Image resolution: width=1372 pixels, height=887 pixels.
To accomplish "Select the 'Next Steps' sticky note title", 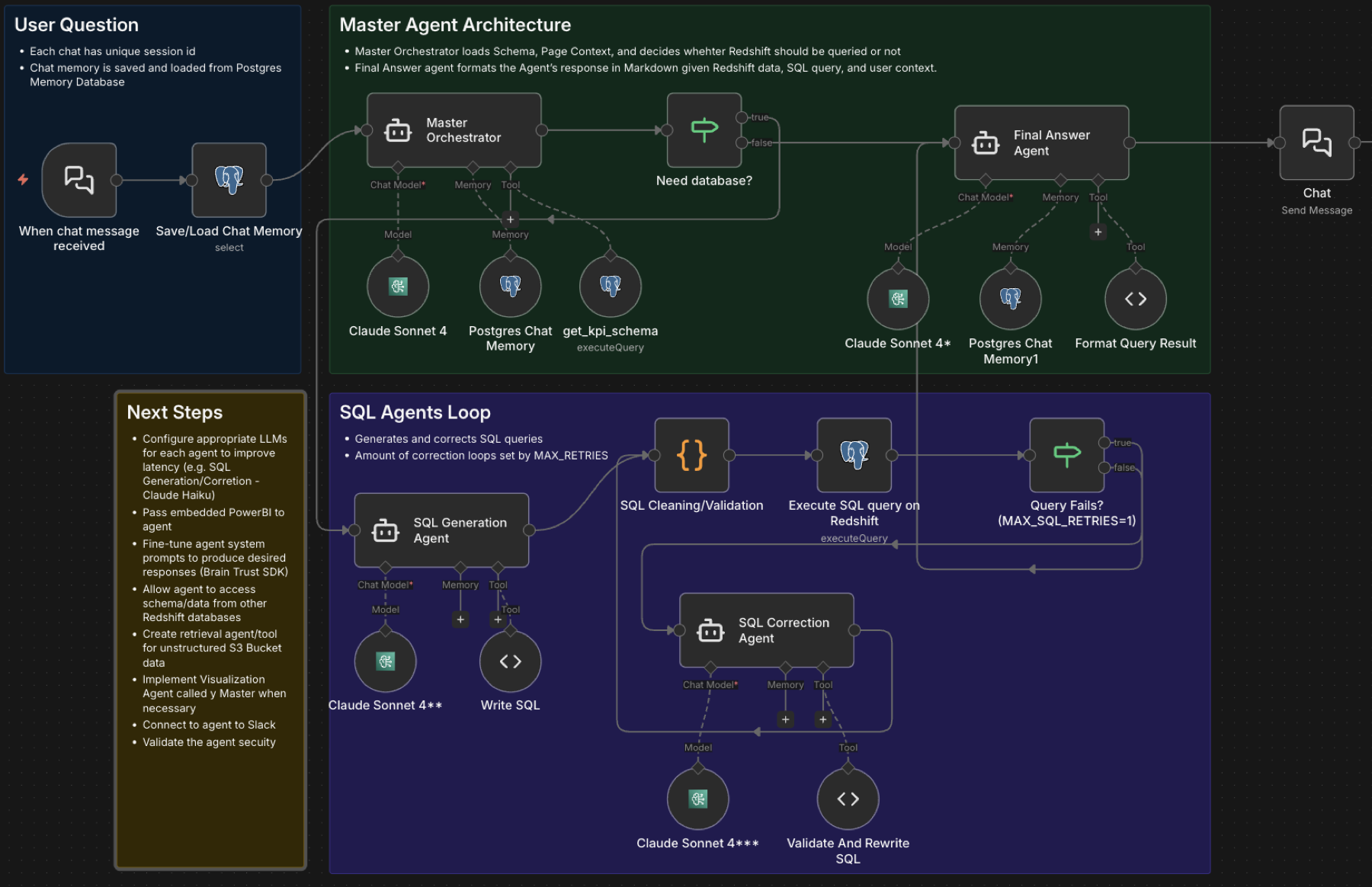I will click(x=175, y=412).
